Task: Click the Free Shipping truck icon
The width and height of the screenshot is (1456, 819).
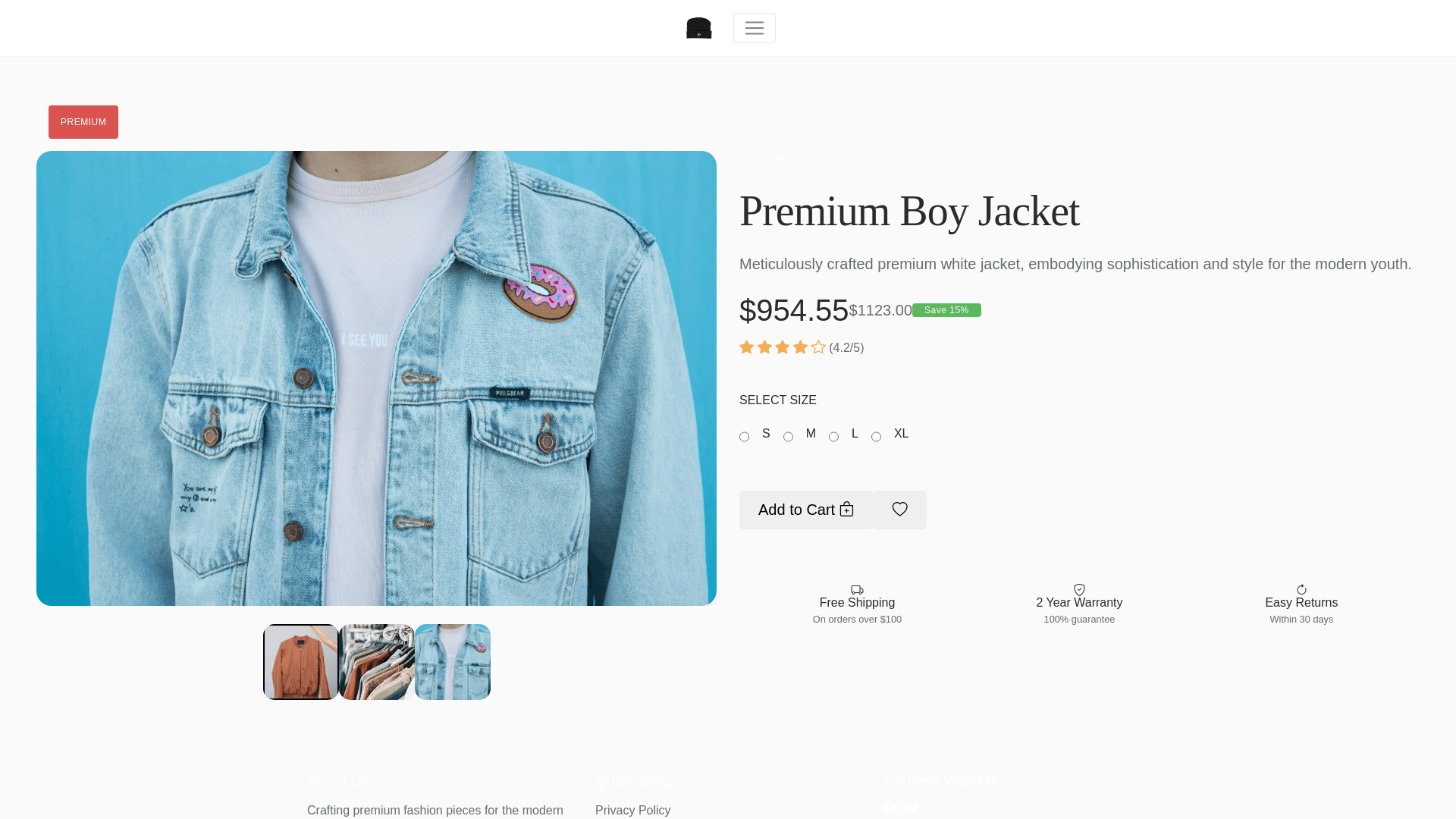Action: point(857,590)
